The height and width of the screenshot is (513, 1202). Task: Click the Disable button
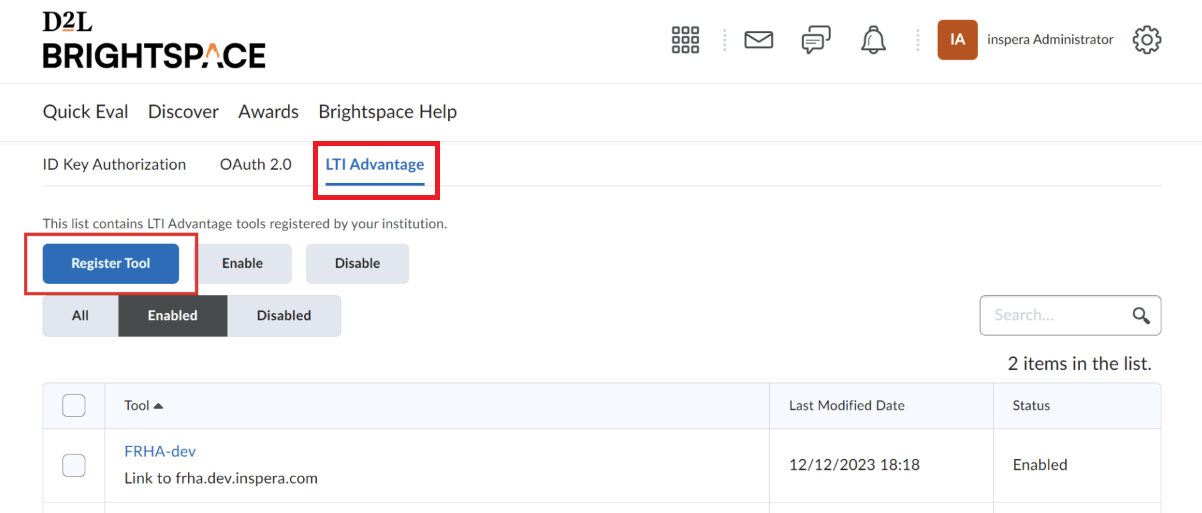coord(357,264)
